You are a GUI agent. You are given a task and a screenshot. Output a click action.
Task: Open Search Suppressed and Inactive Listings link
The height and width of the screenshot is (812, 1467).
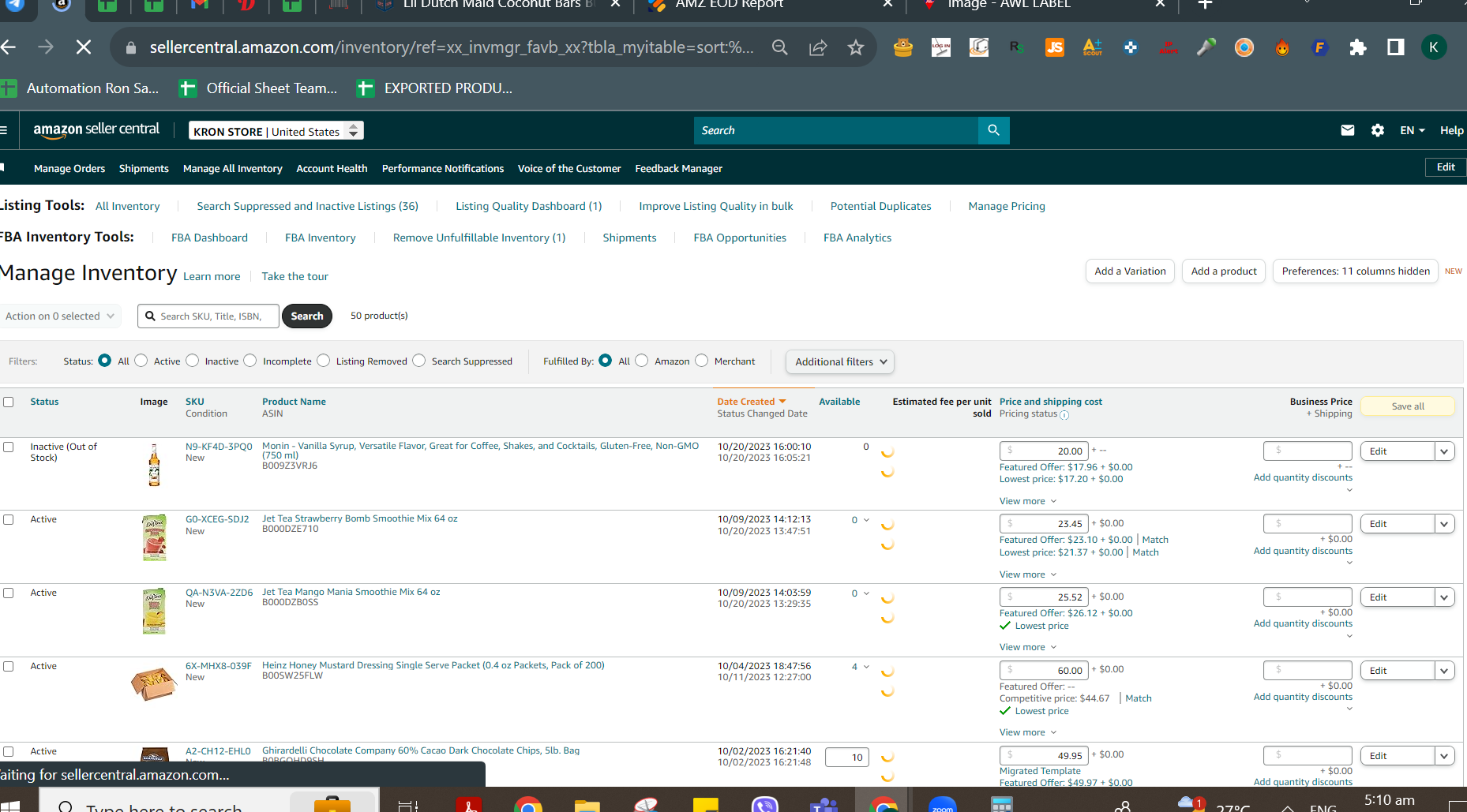coord(307,206)
